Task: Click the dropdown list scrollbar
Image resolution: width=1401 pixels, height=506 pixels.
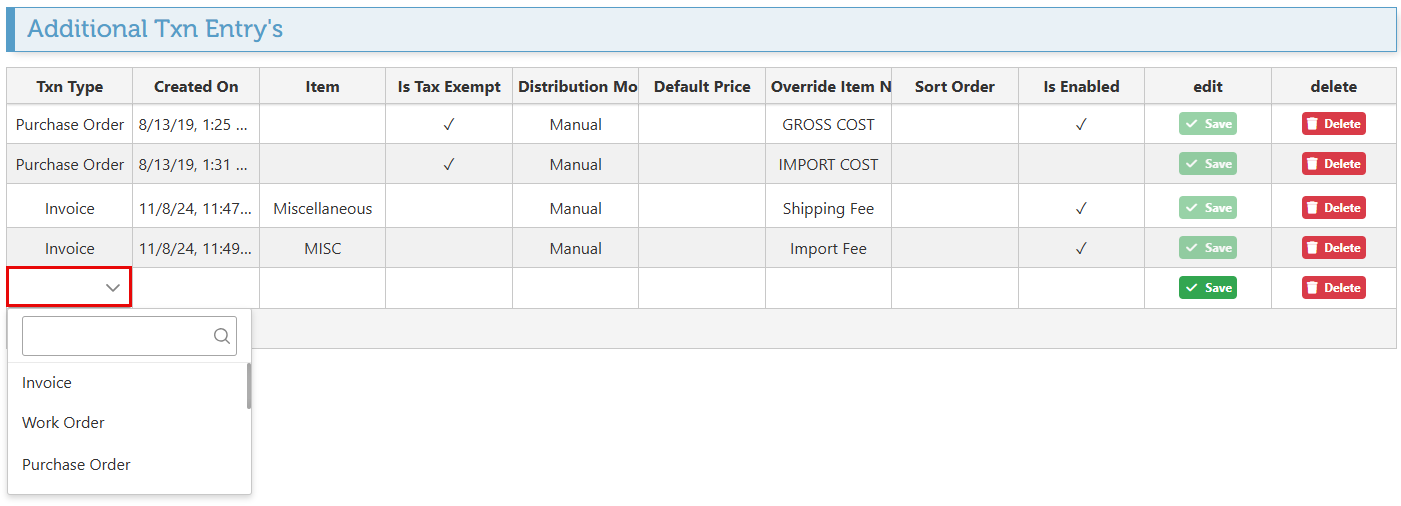Action: [249, 386]
